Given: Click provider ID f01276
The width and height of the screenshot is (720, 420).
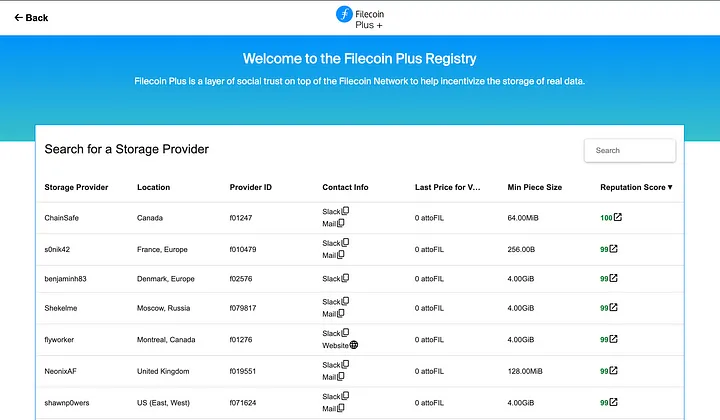Looking at the screenshot, I should (x=241, y=340).
